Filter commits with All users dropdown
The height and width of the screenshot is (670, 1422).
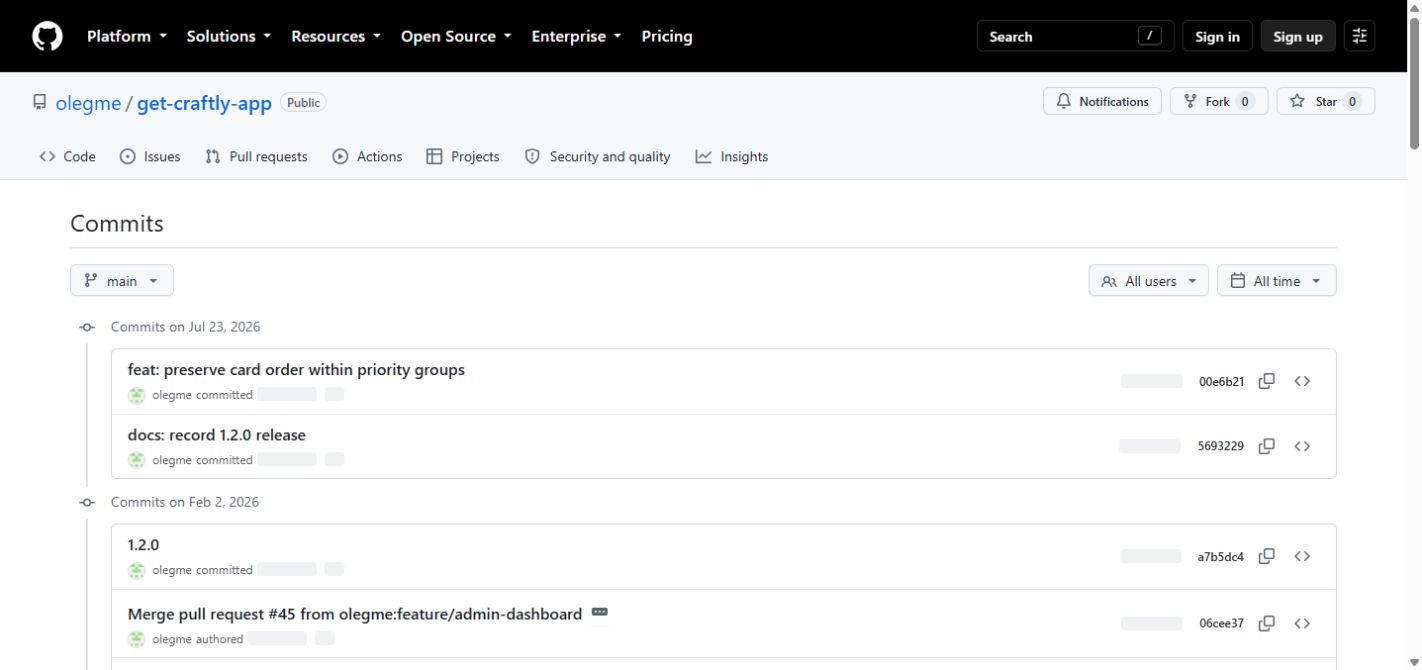pos(1148,281)
